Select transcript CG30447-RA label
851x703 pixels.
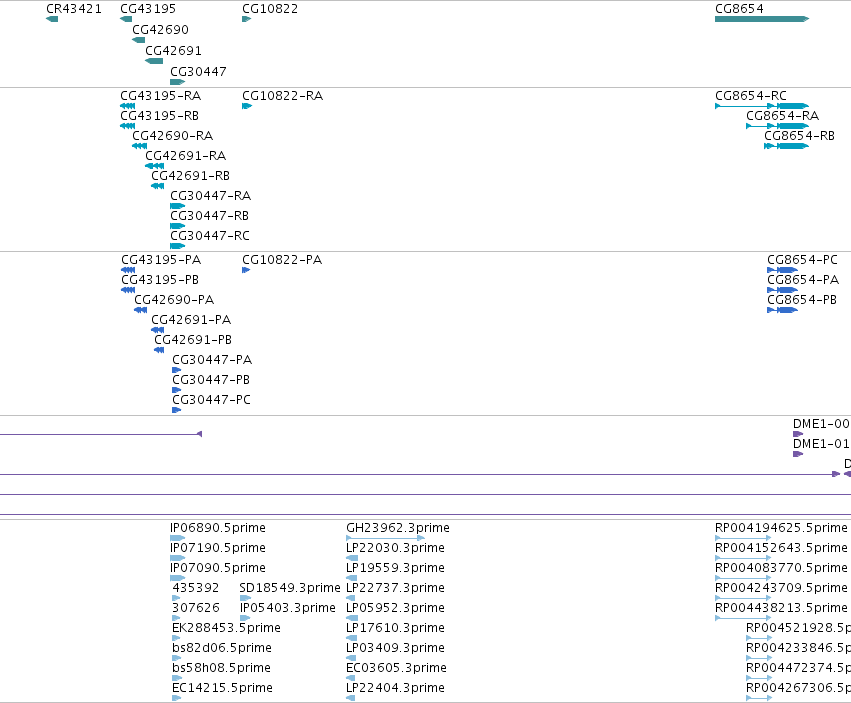(211, 196)
